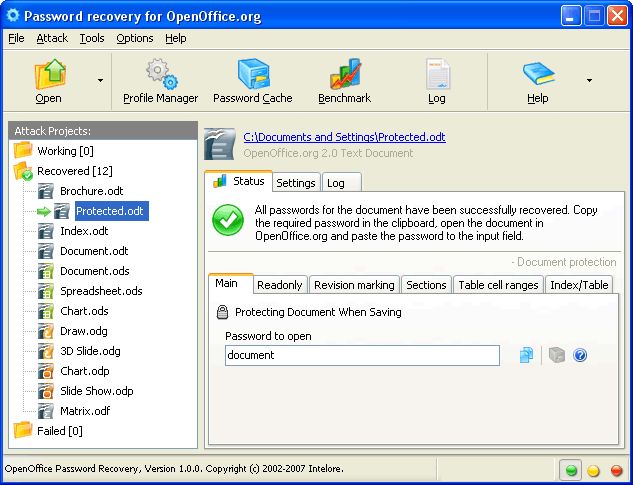The width and height of the screenshot is (633, 485).
Task: Click the blue question mark help icon
Action: (x=579, y=355)
